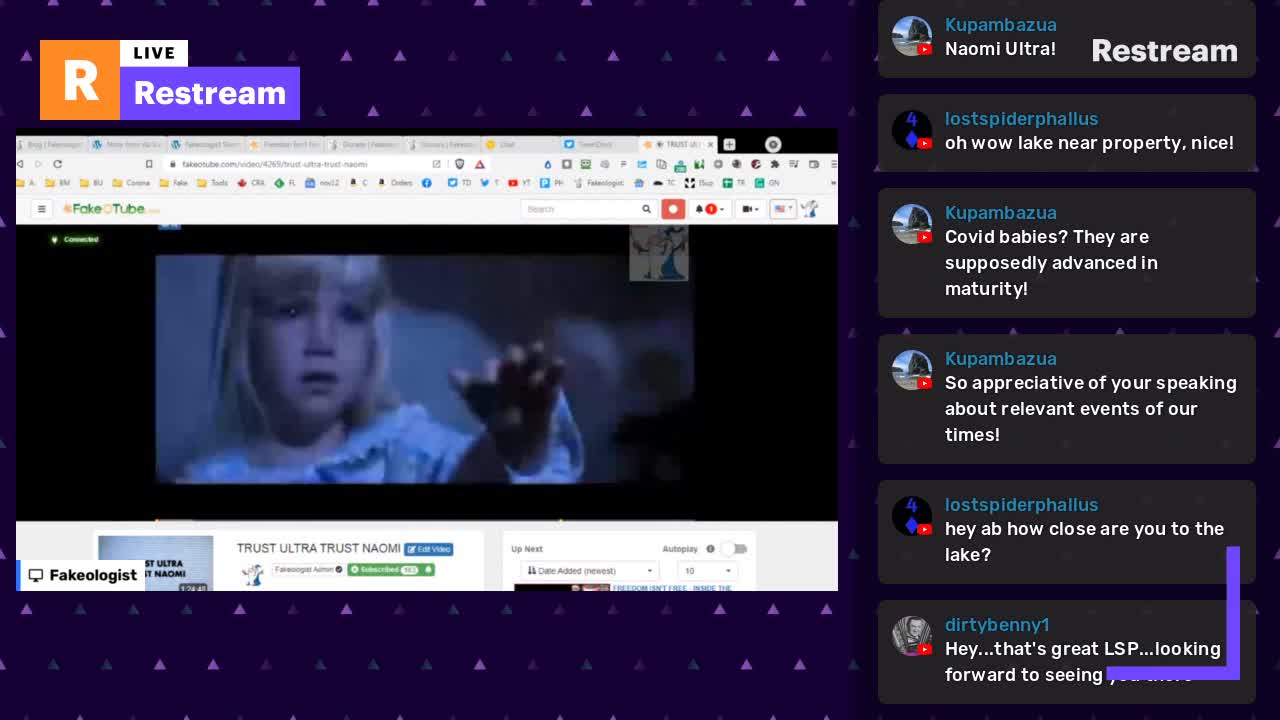Open the nov12 bookmark
1280x720 pixels.
click(x=322, y=183)
